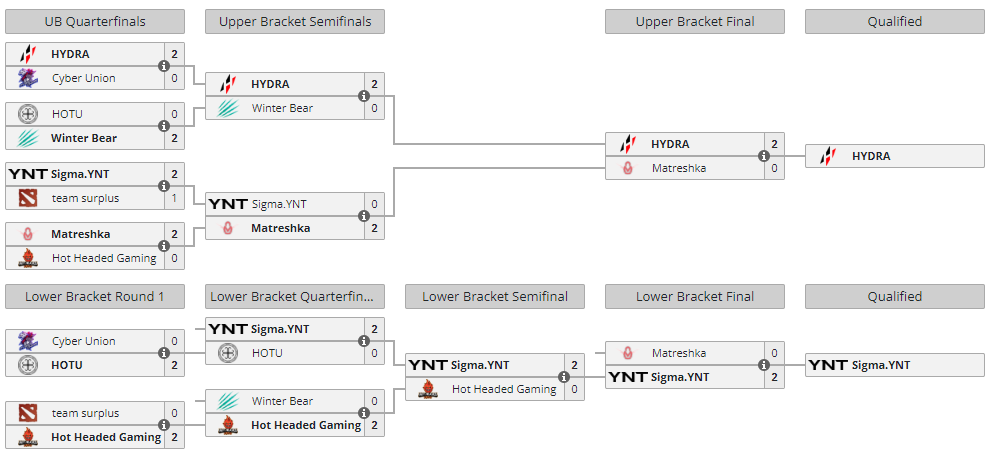Click the Lower Bracket Quarterfinals header
The width and height of the screenshot is (996, 454).
[x=295, y=296]
